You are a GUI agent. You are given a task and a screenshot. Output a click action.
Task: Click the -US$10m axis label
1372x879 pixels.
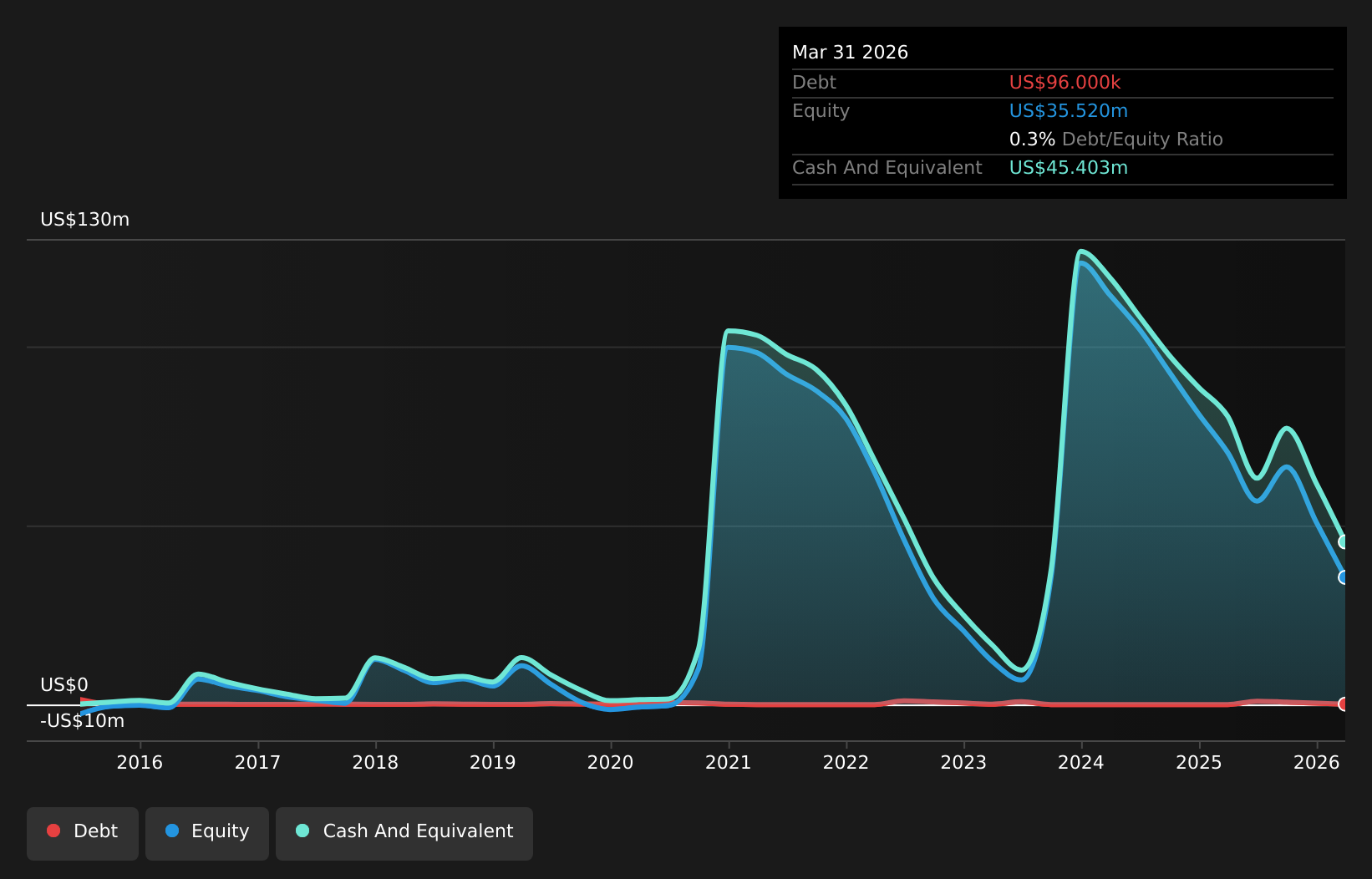tap(82, 721)
